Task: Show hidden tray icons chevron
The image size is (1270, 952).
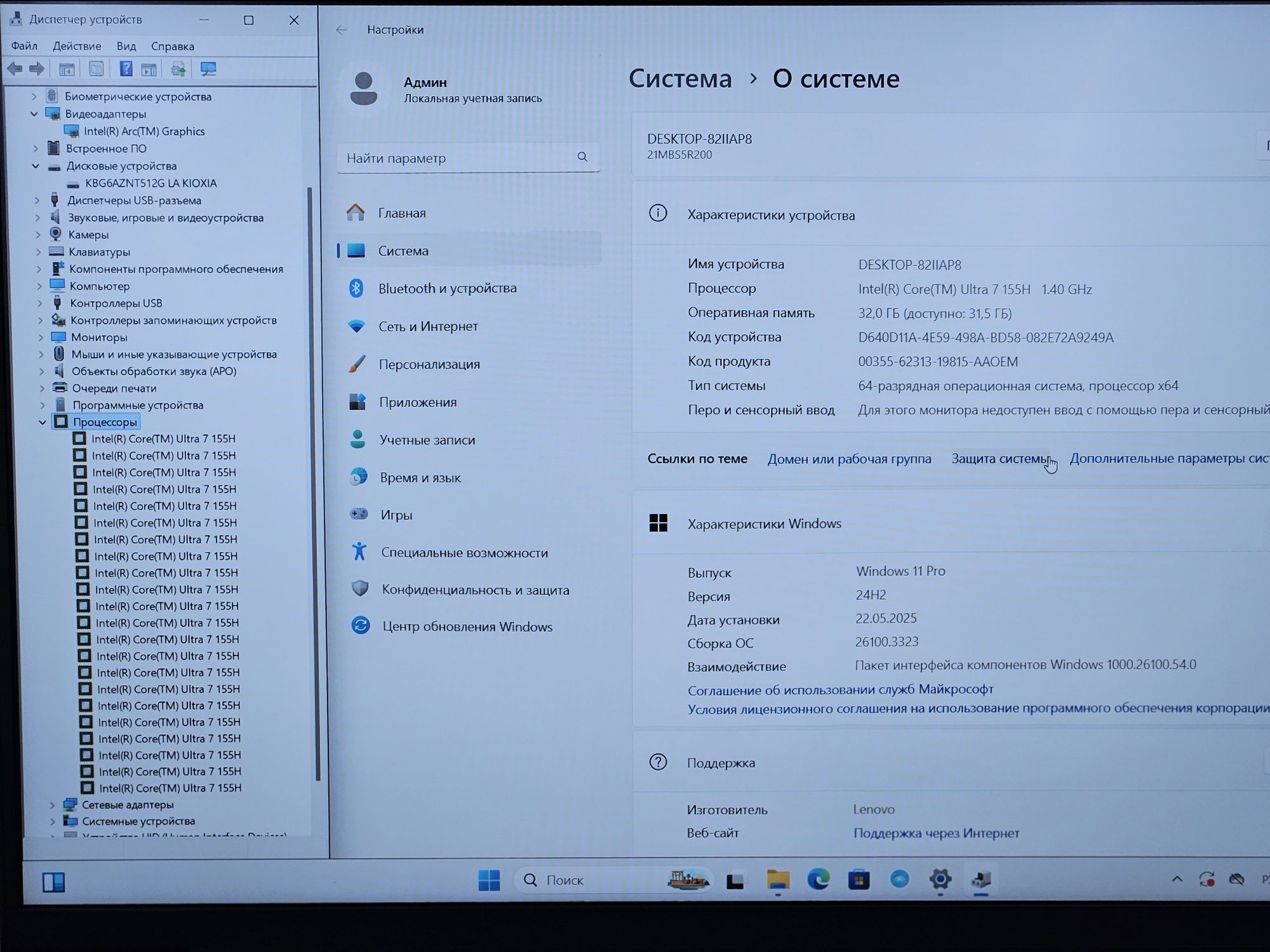Action: click(1177, 879)
